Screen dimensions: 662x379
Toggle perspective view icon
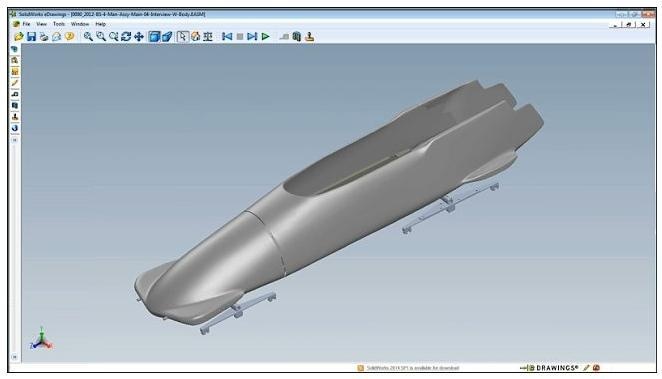click(x=167, y=37)
